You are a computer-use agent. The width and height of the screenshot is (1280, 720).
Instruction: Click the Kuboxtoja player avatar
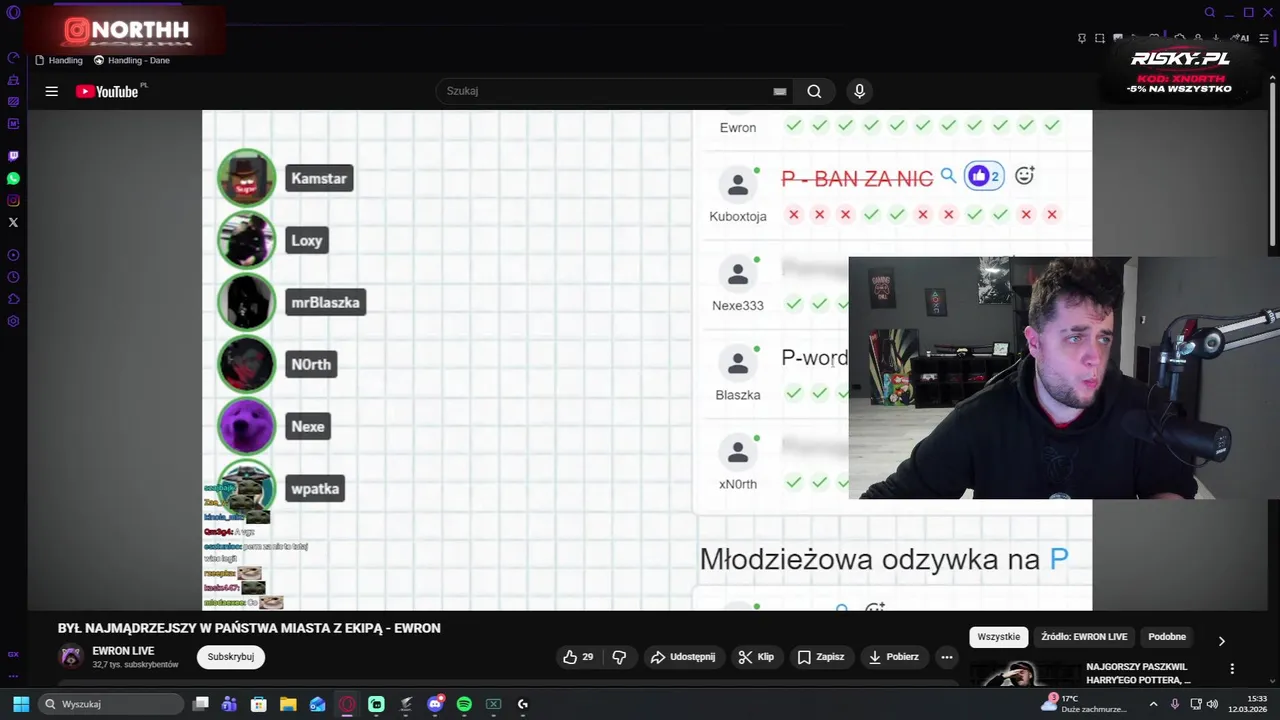(x=738, y=184)
